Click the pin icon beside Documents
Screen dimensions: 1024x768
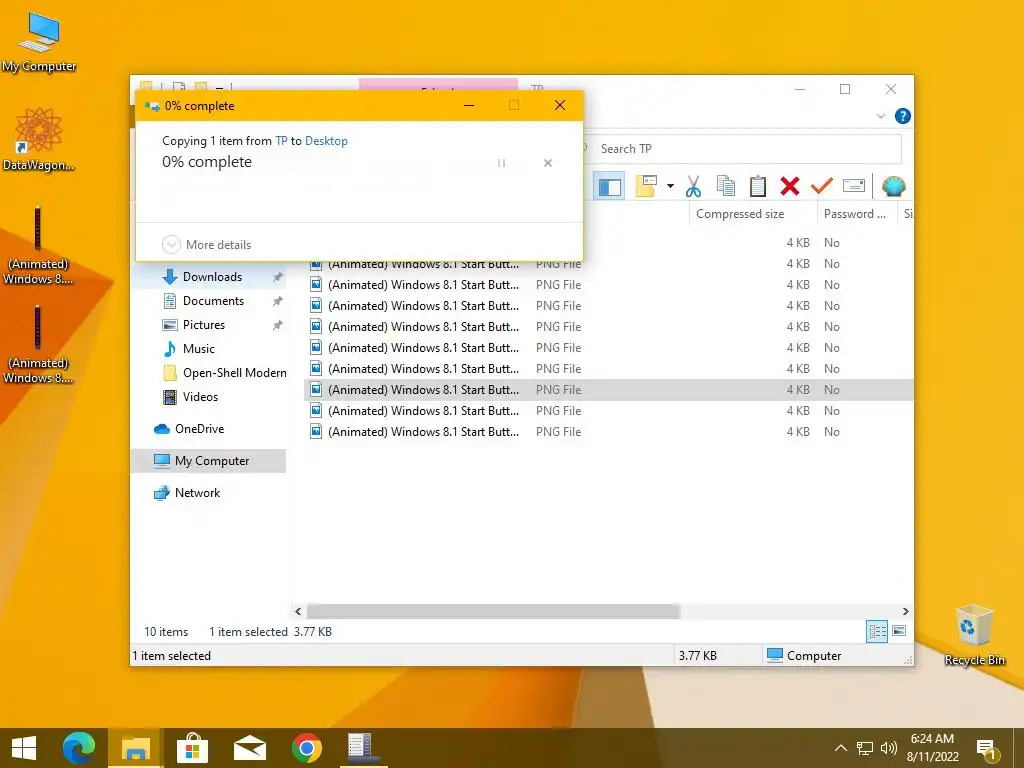pyautogui.click(x=278, y=301)
